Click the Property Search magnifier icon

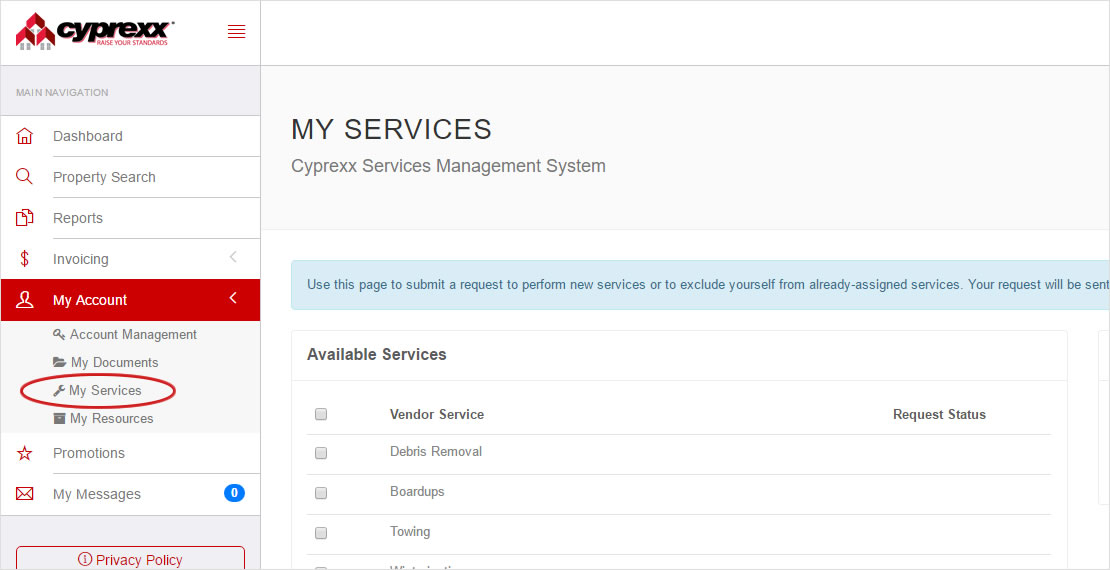tap(25, 177)
